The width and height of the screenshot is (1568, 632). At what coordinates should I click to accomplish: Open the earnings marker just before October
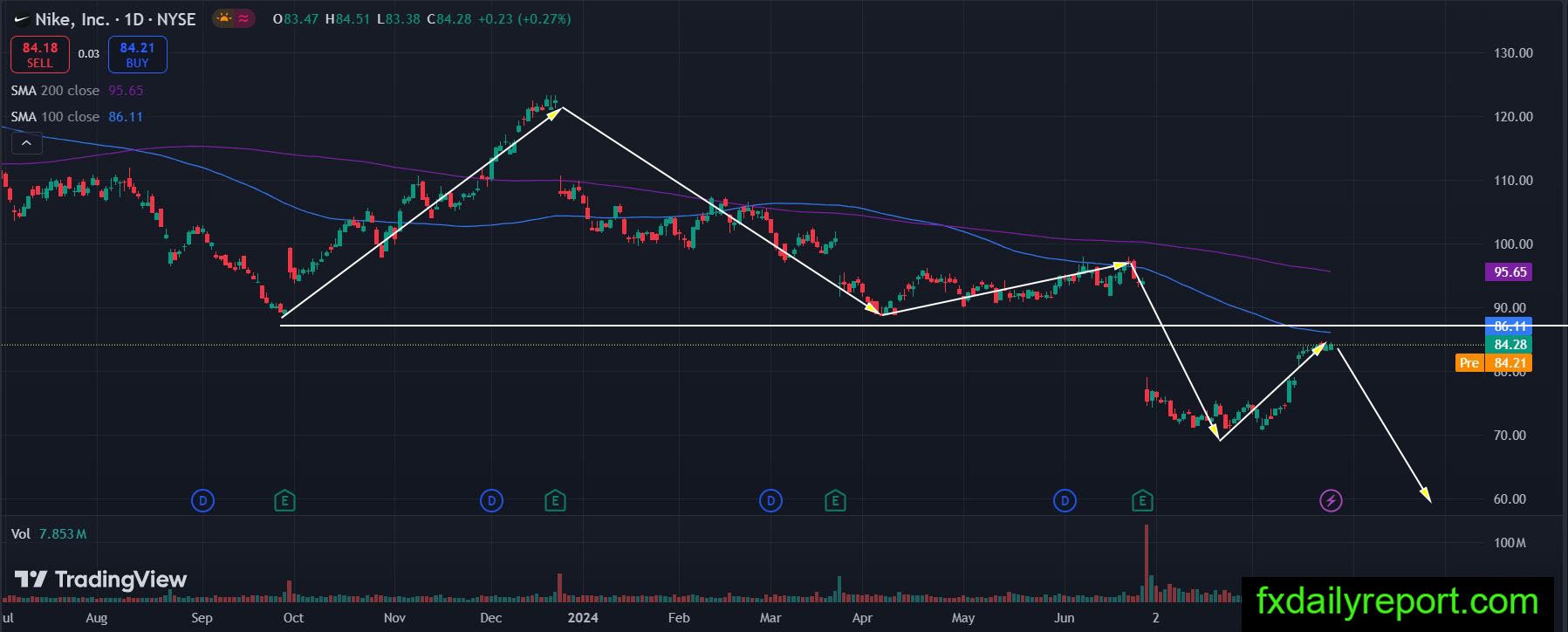284,500
